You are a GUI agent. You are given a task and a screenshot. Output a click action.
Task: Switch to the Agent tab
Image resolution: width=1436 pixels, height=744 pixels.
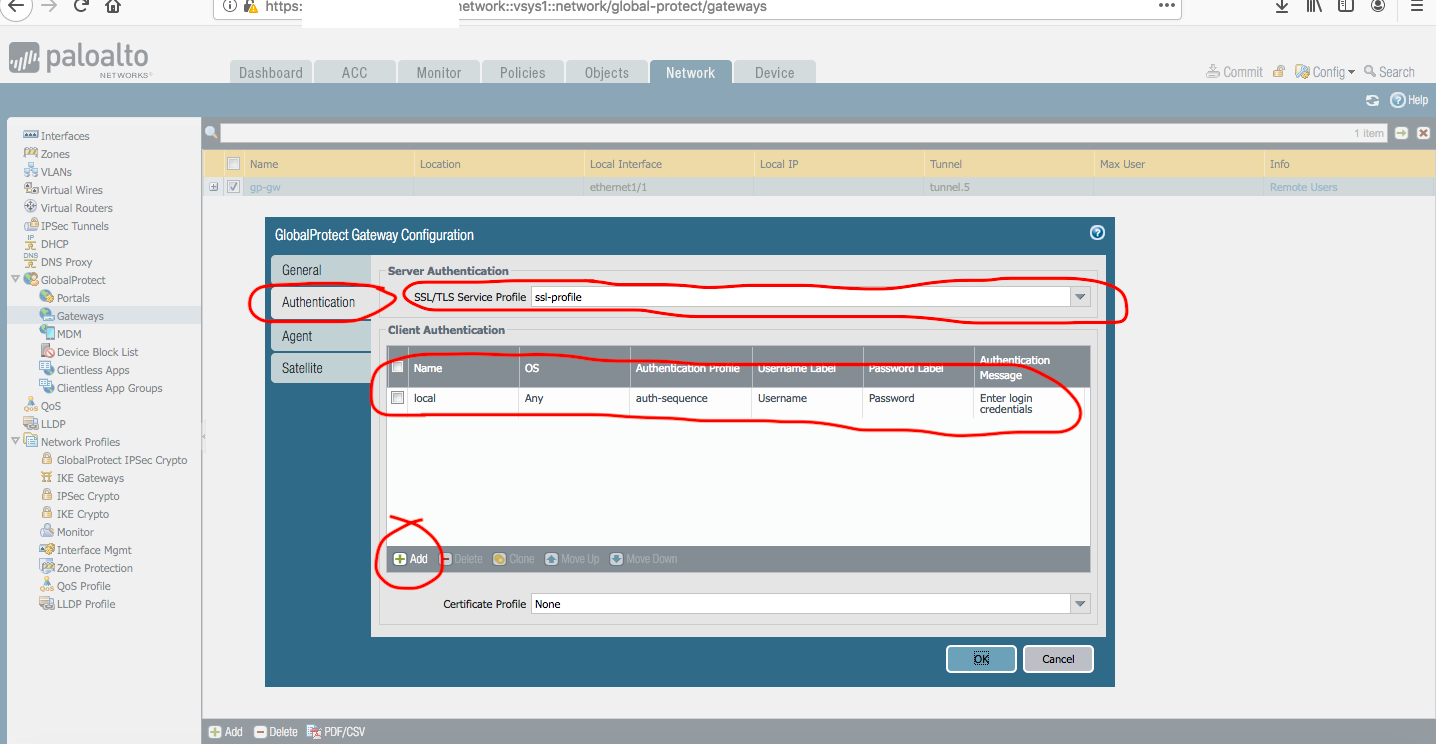pyautogui.click(x=297, y=336)
